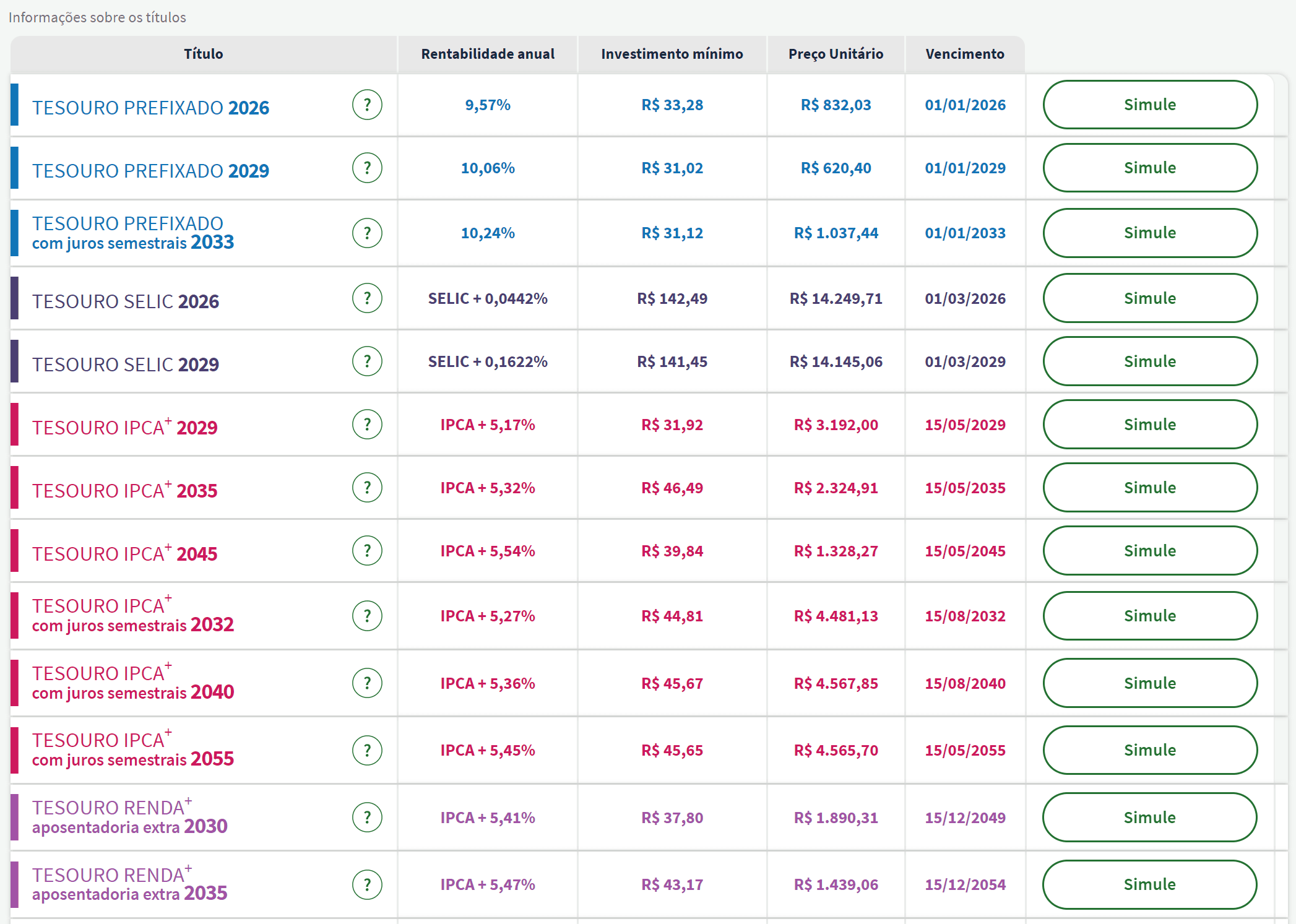Open the TESOURO IPCA+ 2035 title
Viewport: 1296px width, 924px height.
click(x=125, y=490)
